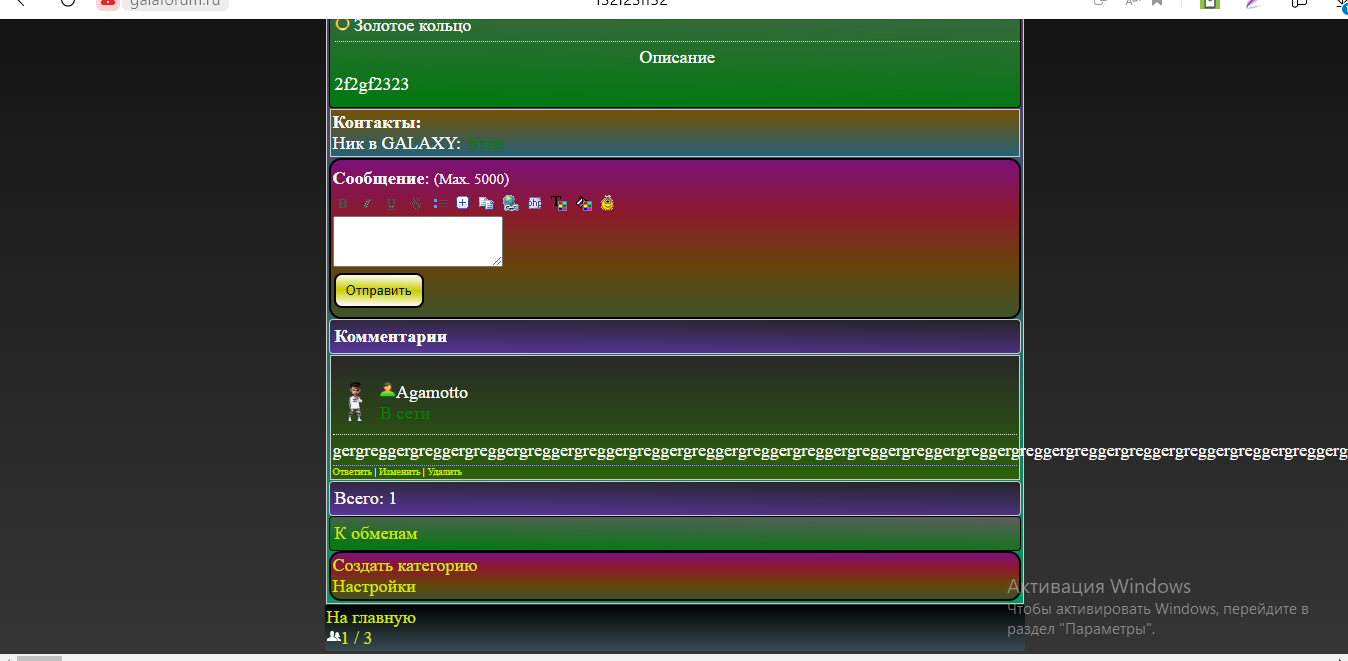Return via На главную link
The height and width of the screenshot is (661, 1348).
click(371, 617)
